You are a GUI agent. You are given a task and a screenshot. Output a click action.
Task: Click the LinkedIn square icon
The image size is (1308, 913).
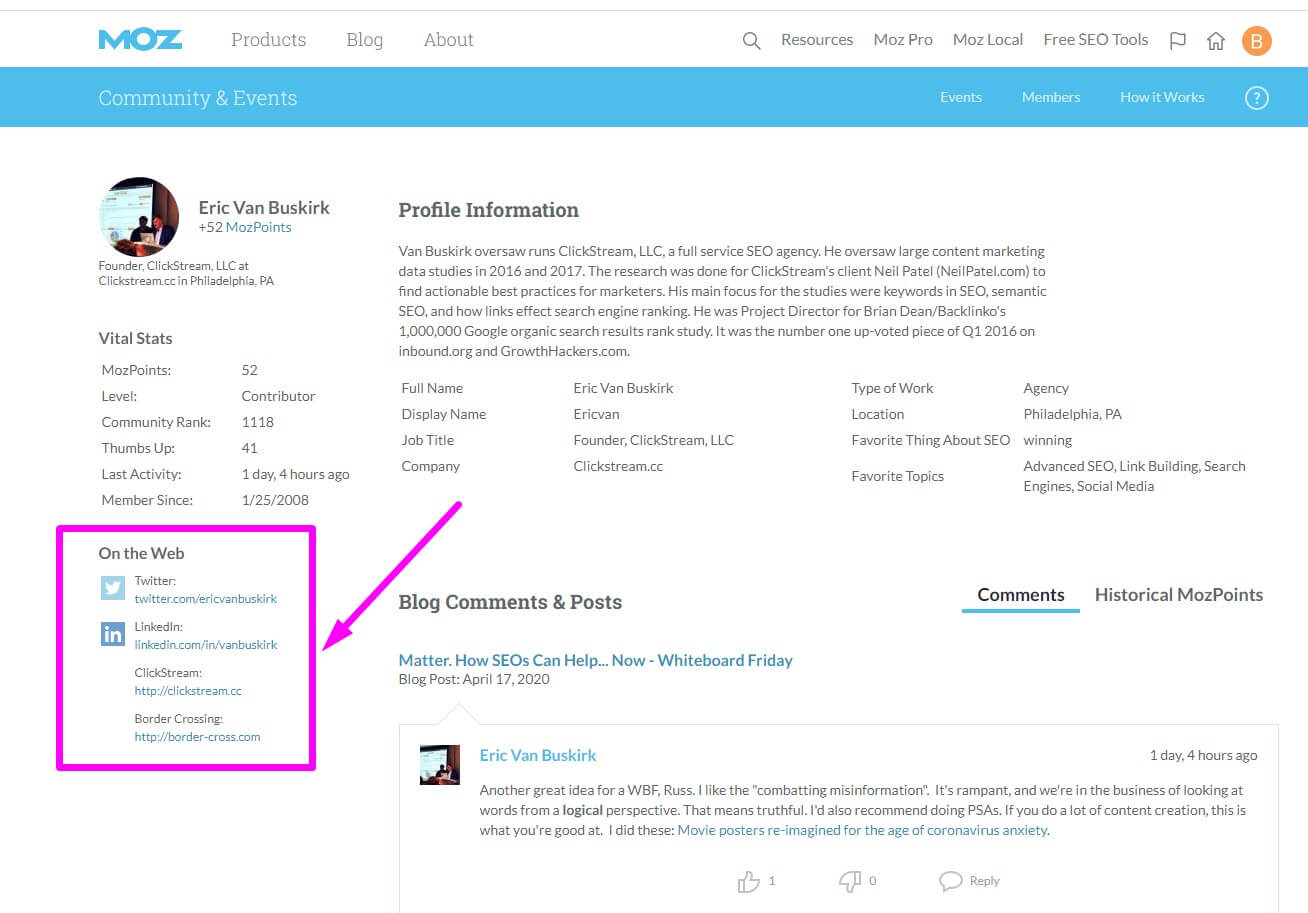point(113,634)
